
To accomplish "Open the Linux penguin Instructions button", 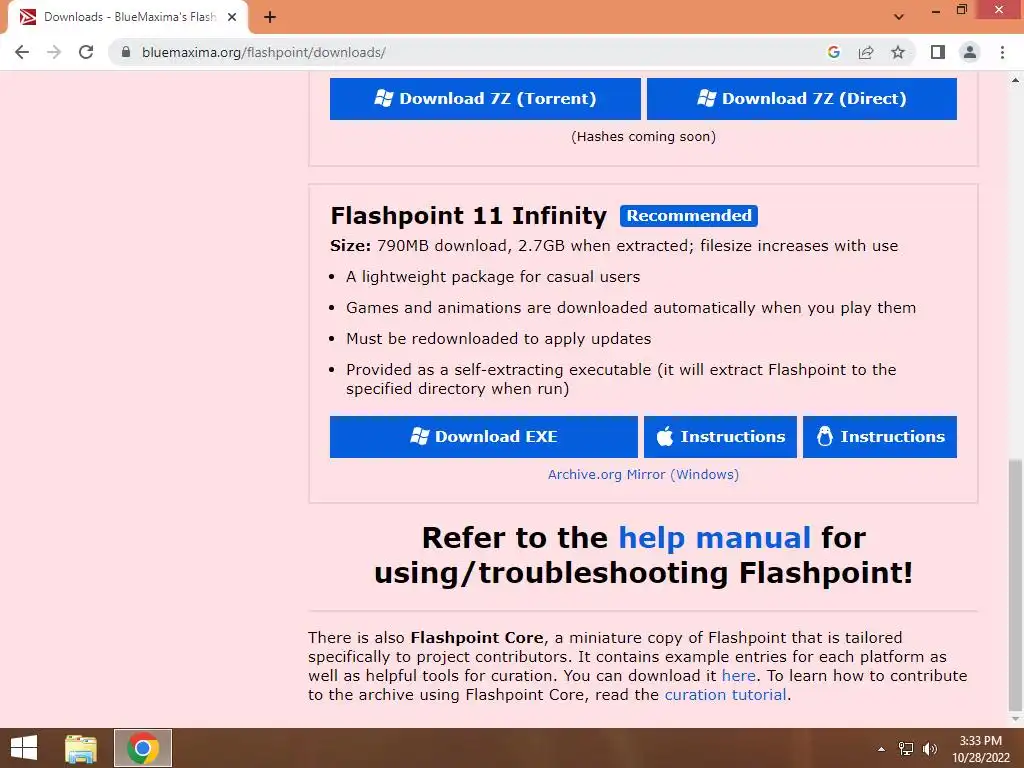I will pyautogui.click(x=880, y=436).
